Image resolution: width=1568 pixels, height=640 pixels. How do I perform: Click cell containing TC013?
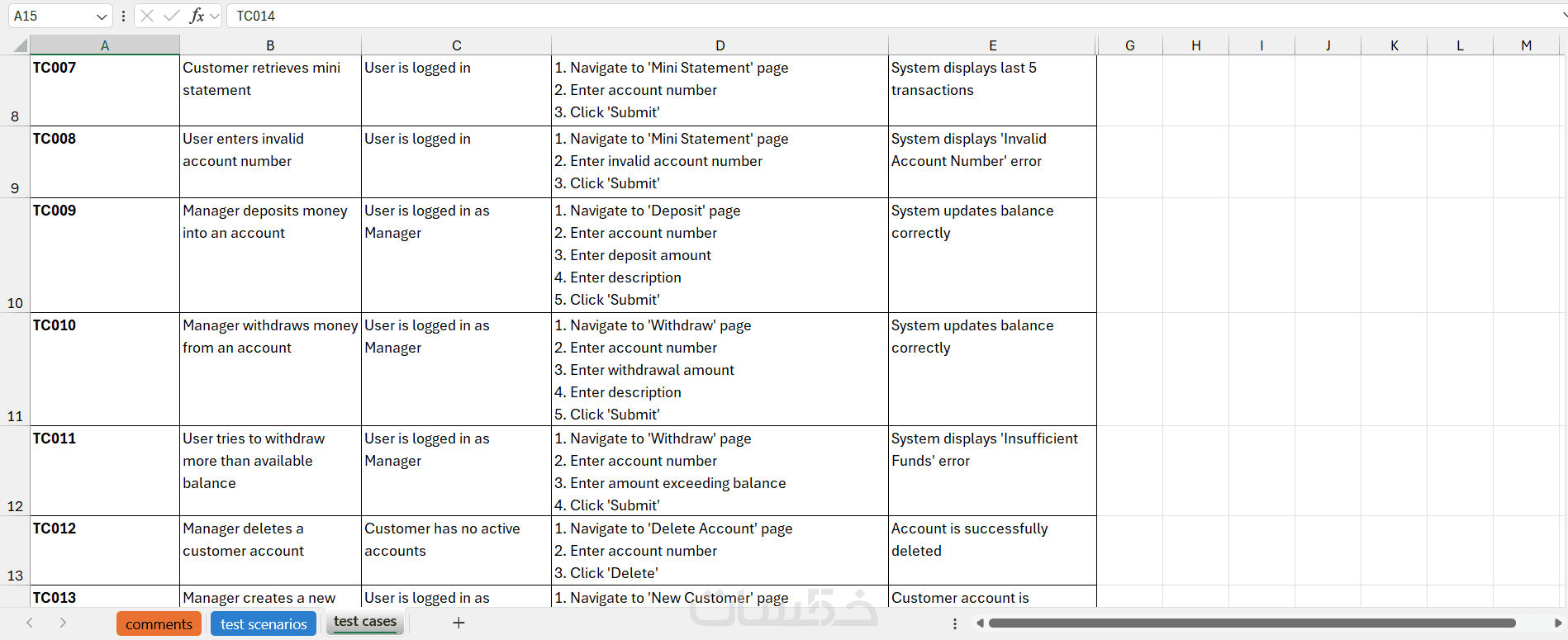pyautogui.click(x=105, y=596)
